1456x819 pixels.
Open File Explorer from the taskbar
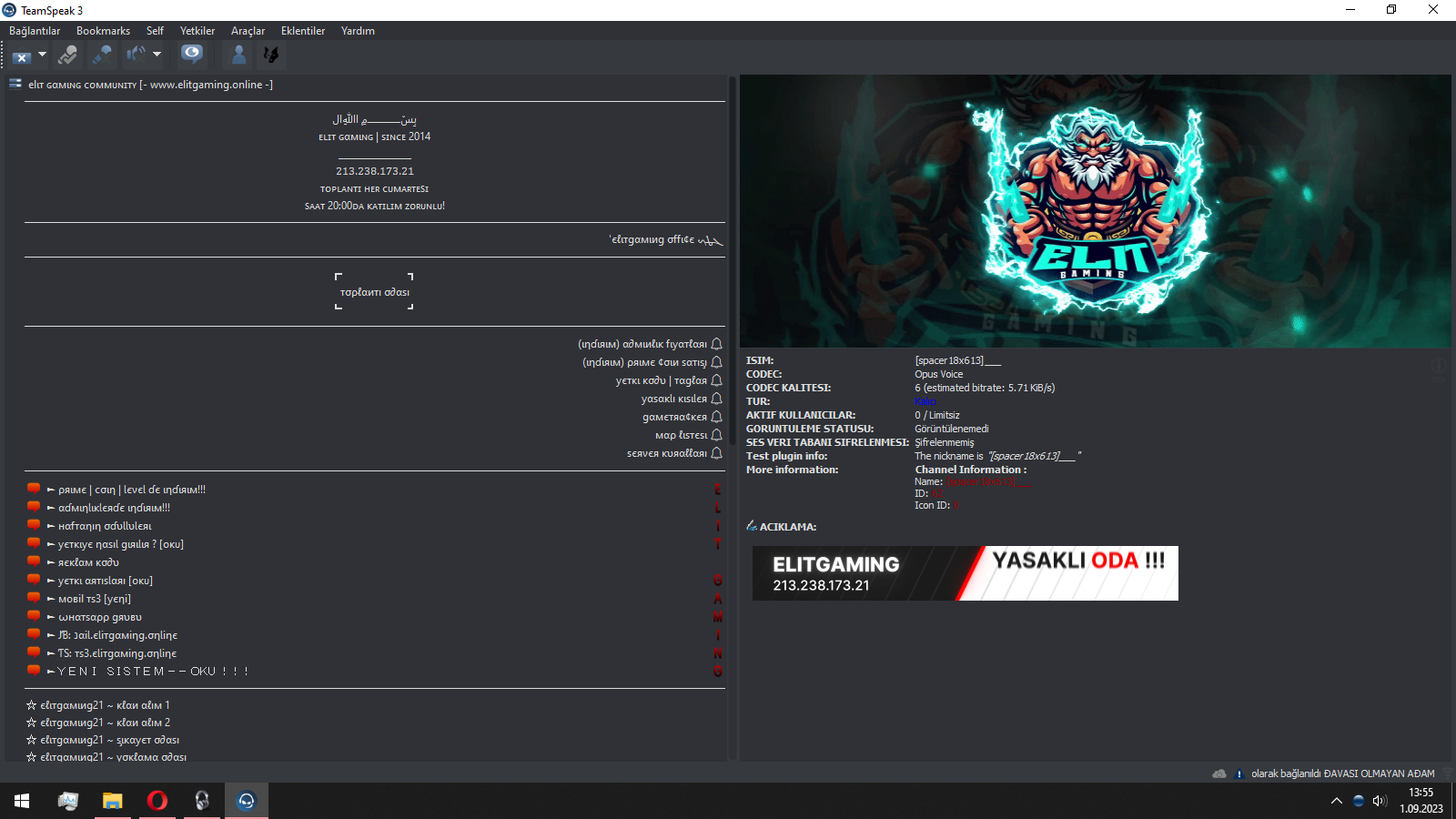click(x=112, y=801)
